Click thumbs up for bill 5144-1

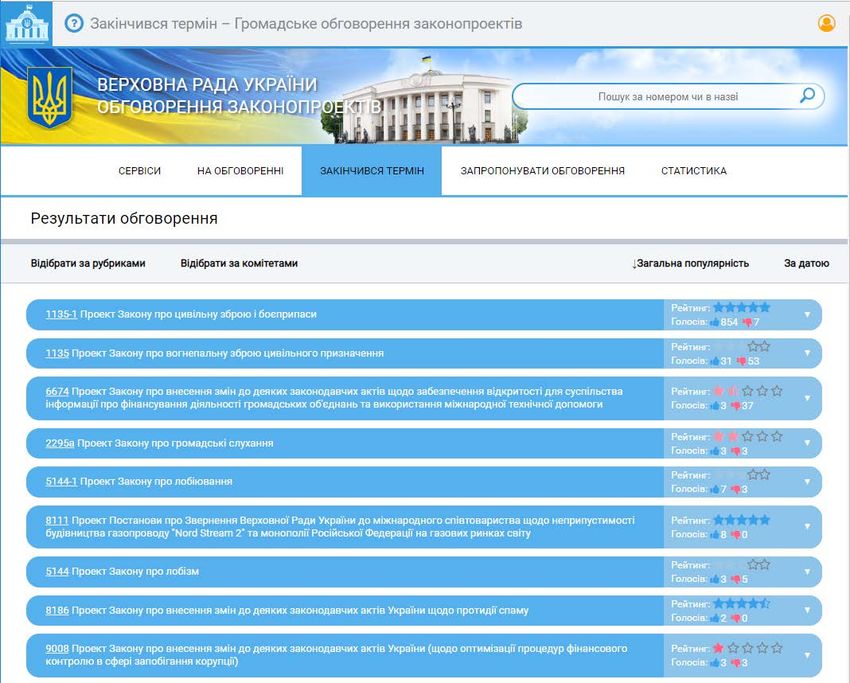point(714,489)
